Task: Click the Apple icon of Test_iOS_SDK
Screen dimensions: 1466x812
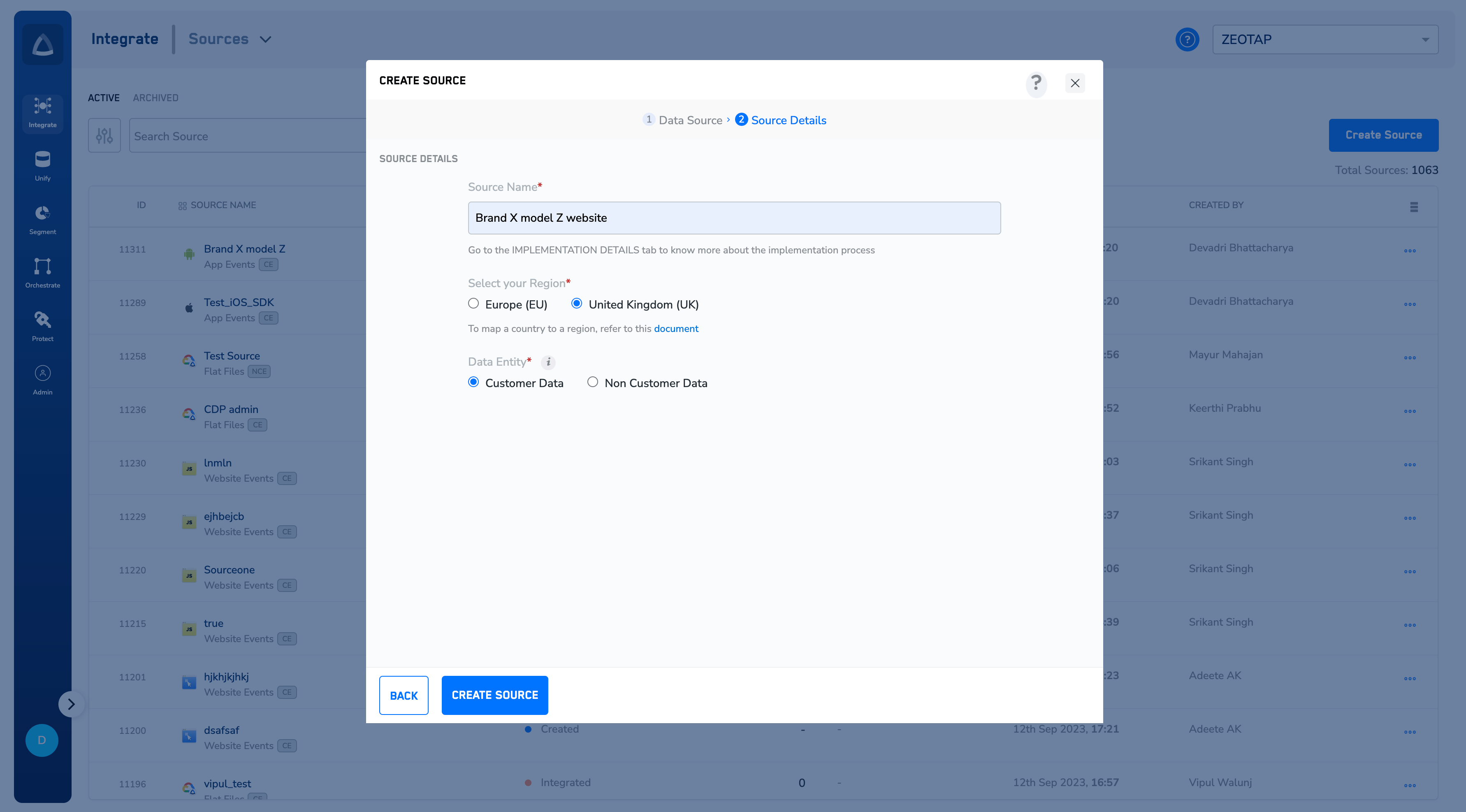Action: point(189,308)
